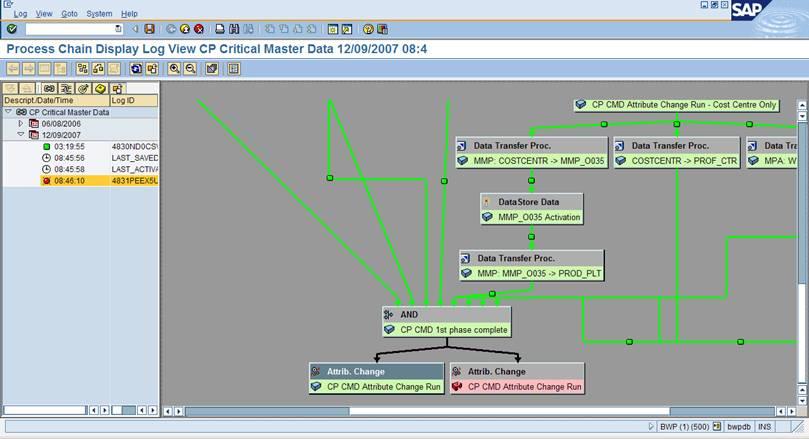The height and width of the screenshot is (439, 809).
Task: Click the Customize local layout icon
Action: (382, 29)
